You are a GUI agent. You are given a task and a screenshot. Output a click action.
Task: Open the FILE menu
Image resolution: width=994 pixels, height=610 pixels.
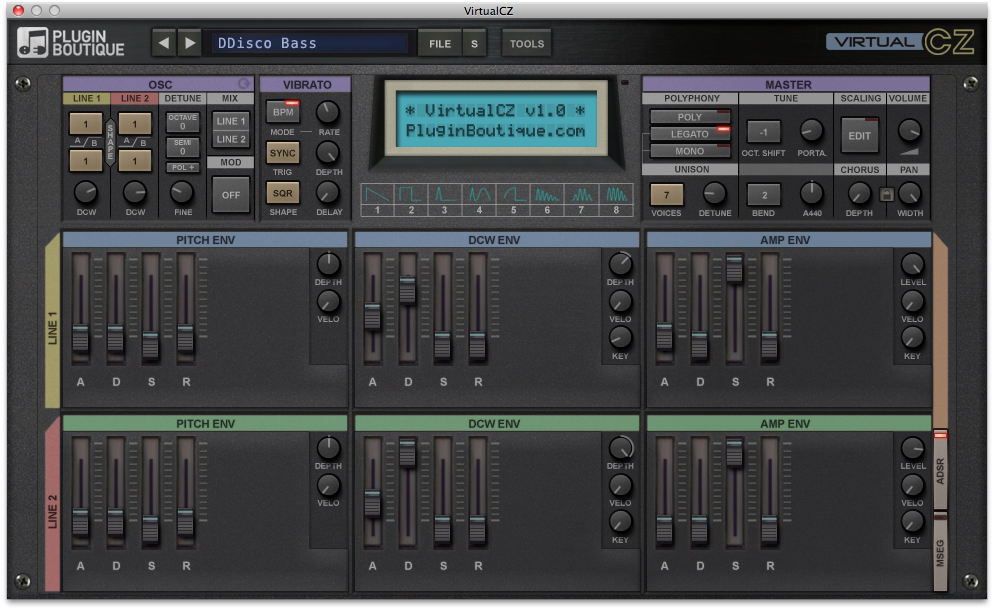pyautogui.click(x=439, y=43)
